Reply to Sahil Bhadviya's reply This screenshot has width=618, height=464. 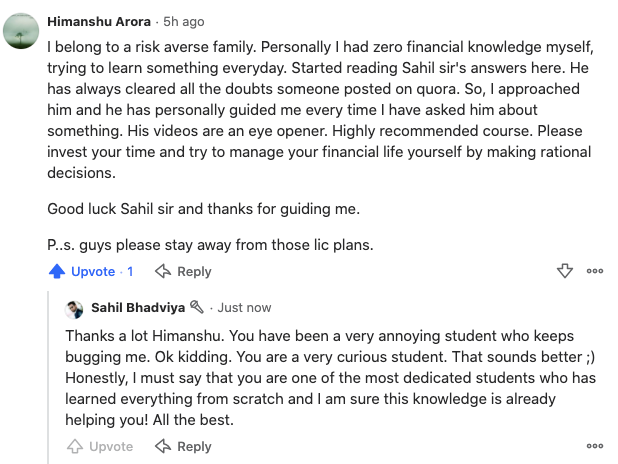click(183, 446)
